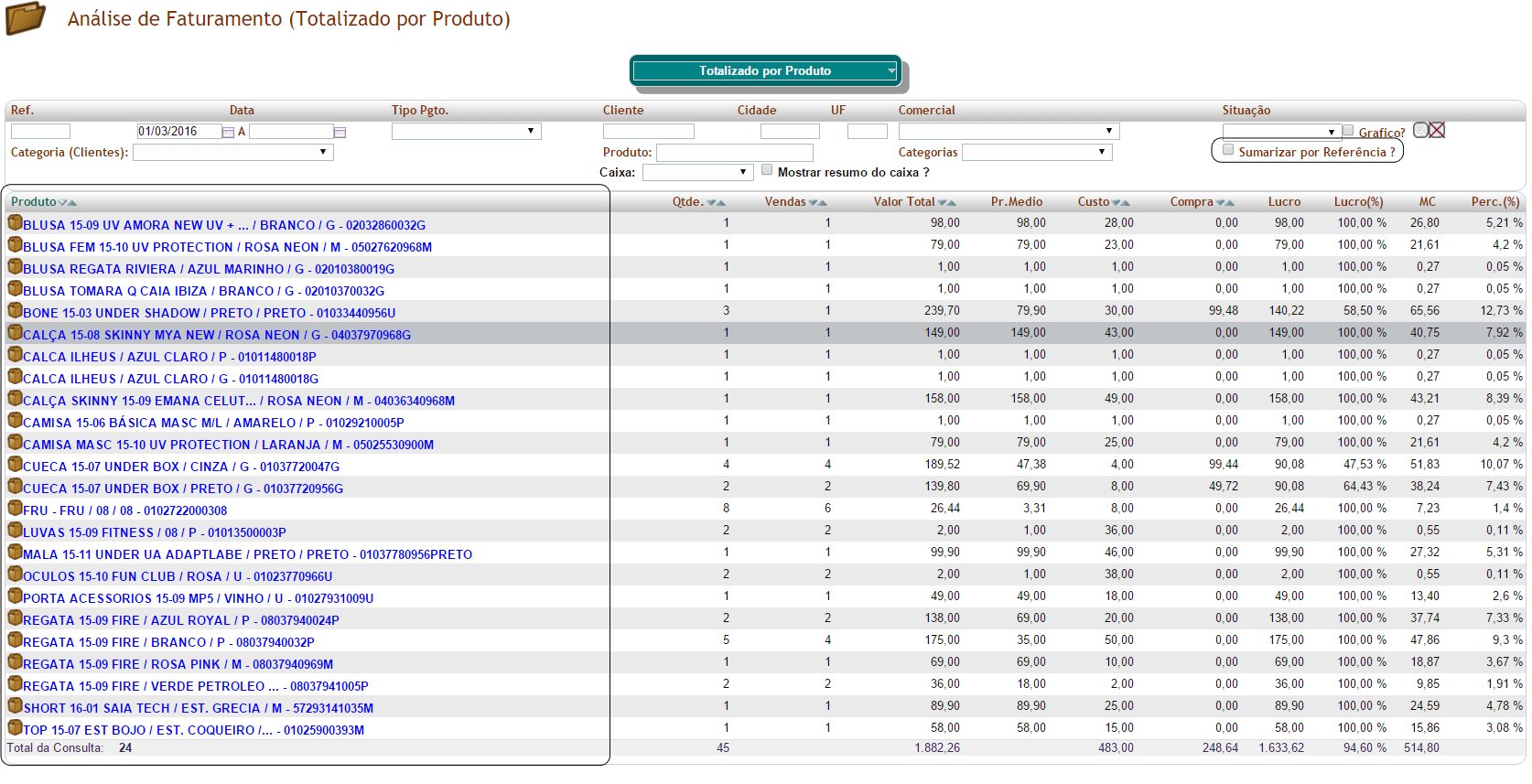
Task: Click the end date input field
Action: click(291, 132)
